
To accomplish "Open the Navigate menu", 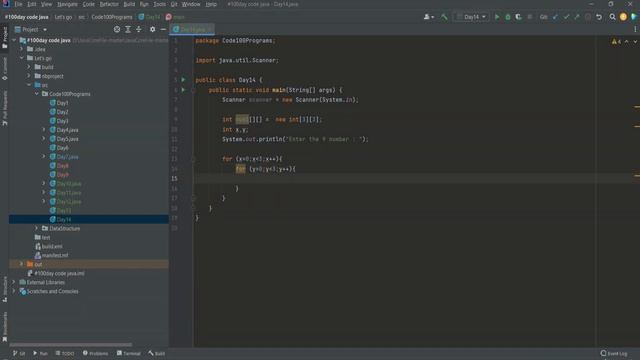I will 67,4.
